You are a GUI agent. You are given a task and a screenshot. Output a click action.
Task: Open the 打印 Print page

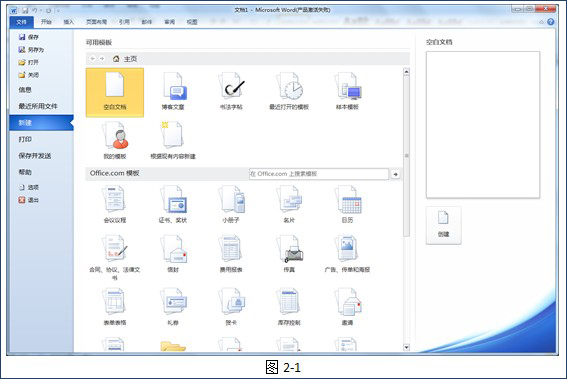[25, 139]
